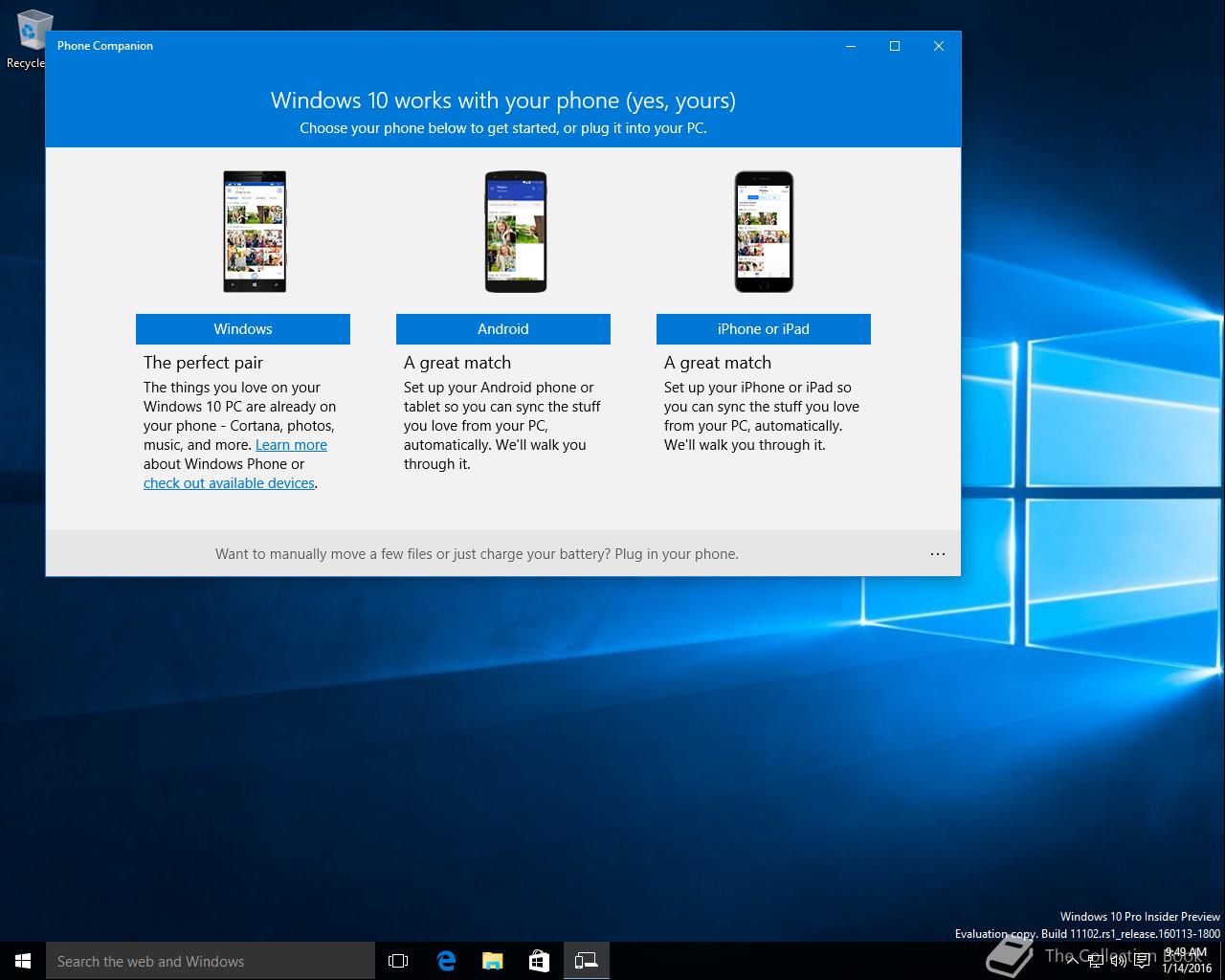Click the Windows phone image
This screenshot has width=1225, height=980.
(x=255, y=232)
